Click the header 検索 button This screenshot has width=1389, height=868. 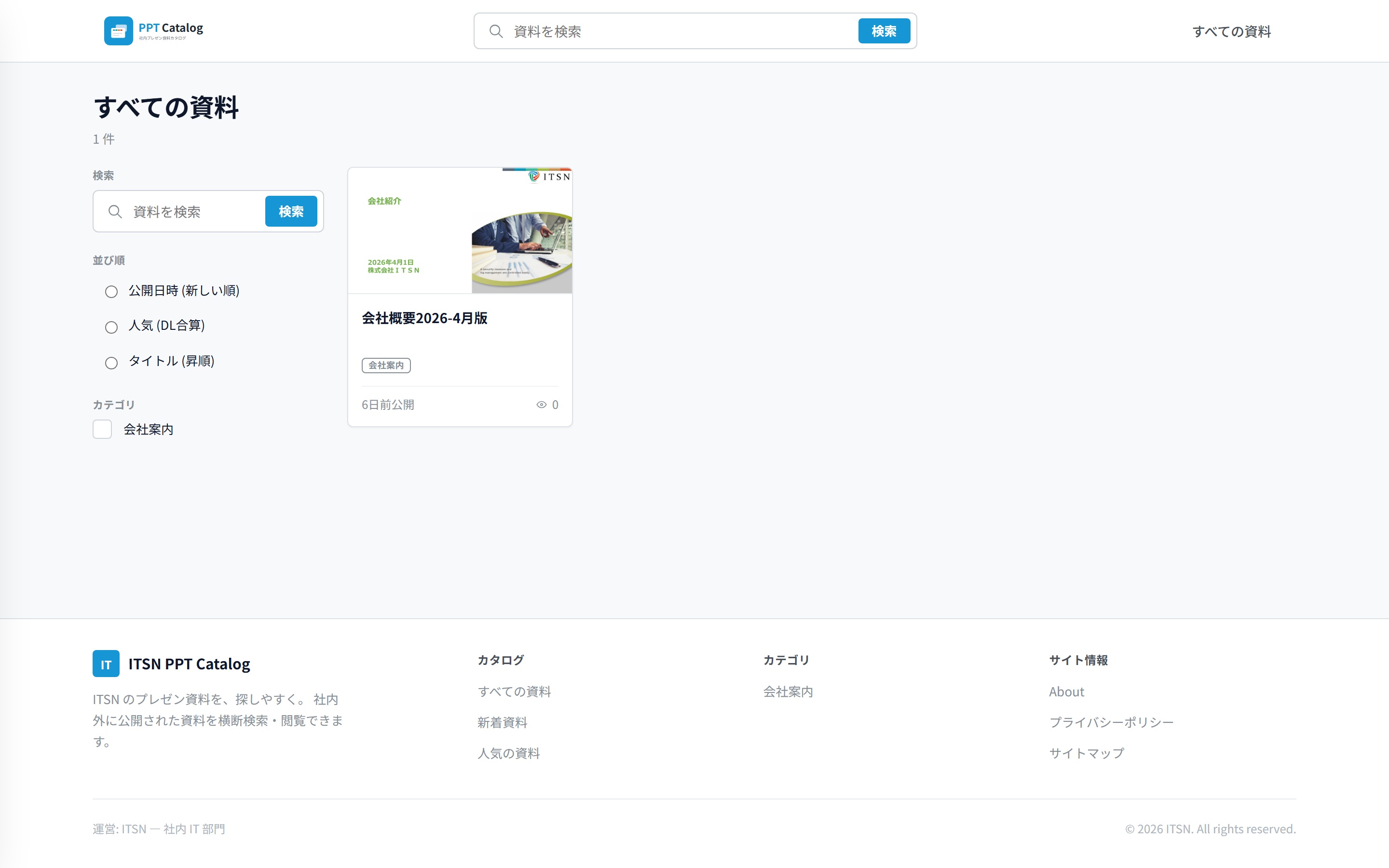[884, 31]
